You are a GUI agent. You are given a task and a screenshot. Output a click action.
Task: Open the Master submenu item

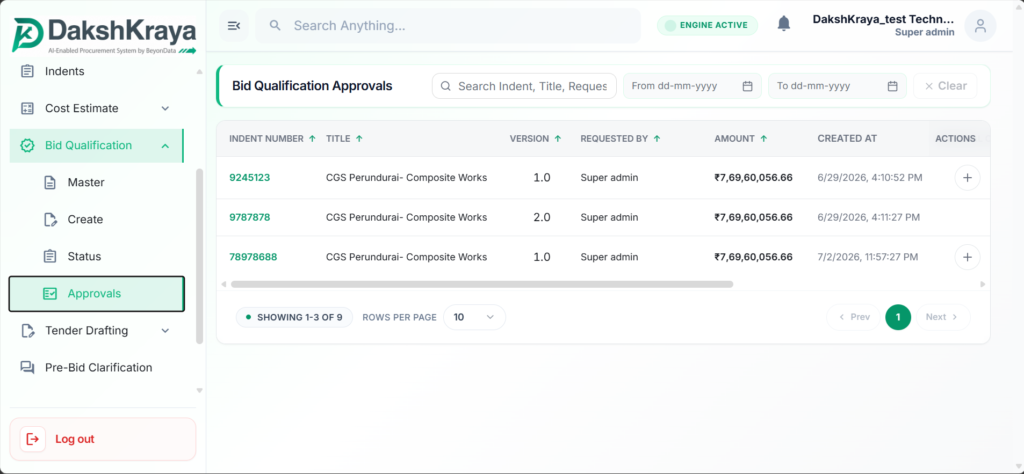(x=97, y=183)
